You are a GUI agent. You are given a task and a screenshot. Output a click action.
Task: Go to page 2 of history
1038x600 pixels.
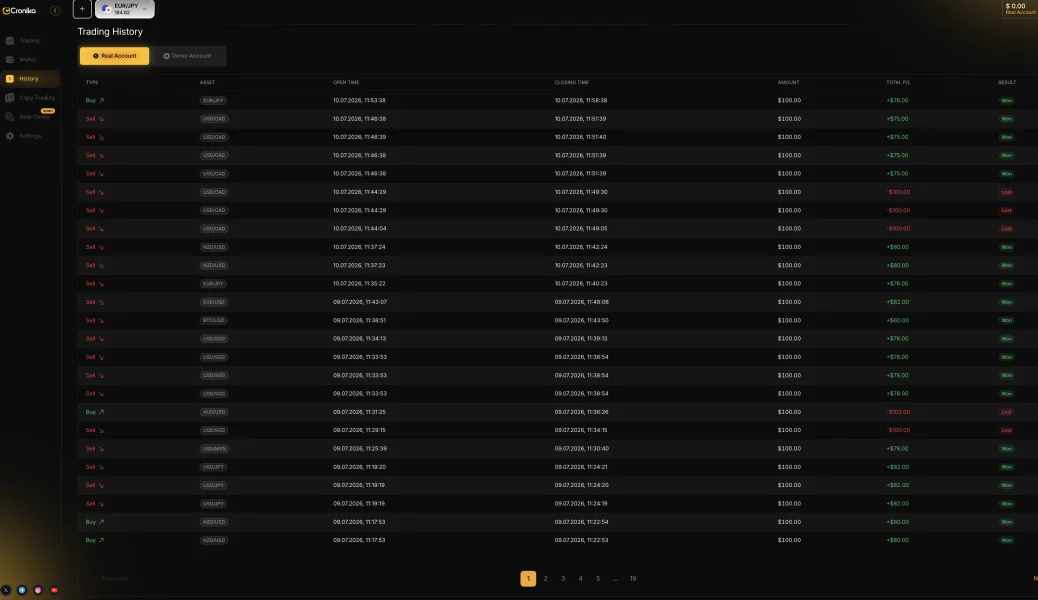click(545, 579)
